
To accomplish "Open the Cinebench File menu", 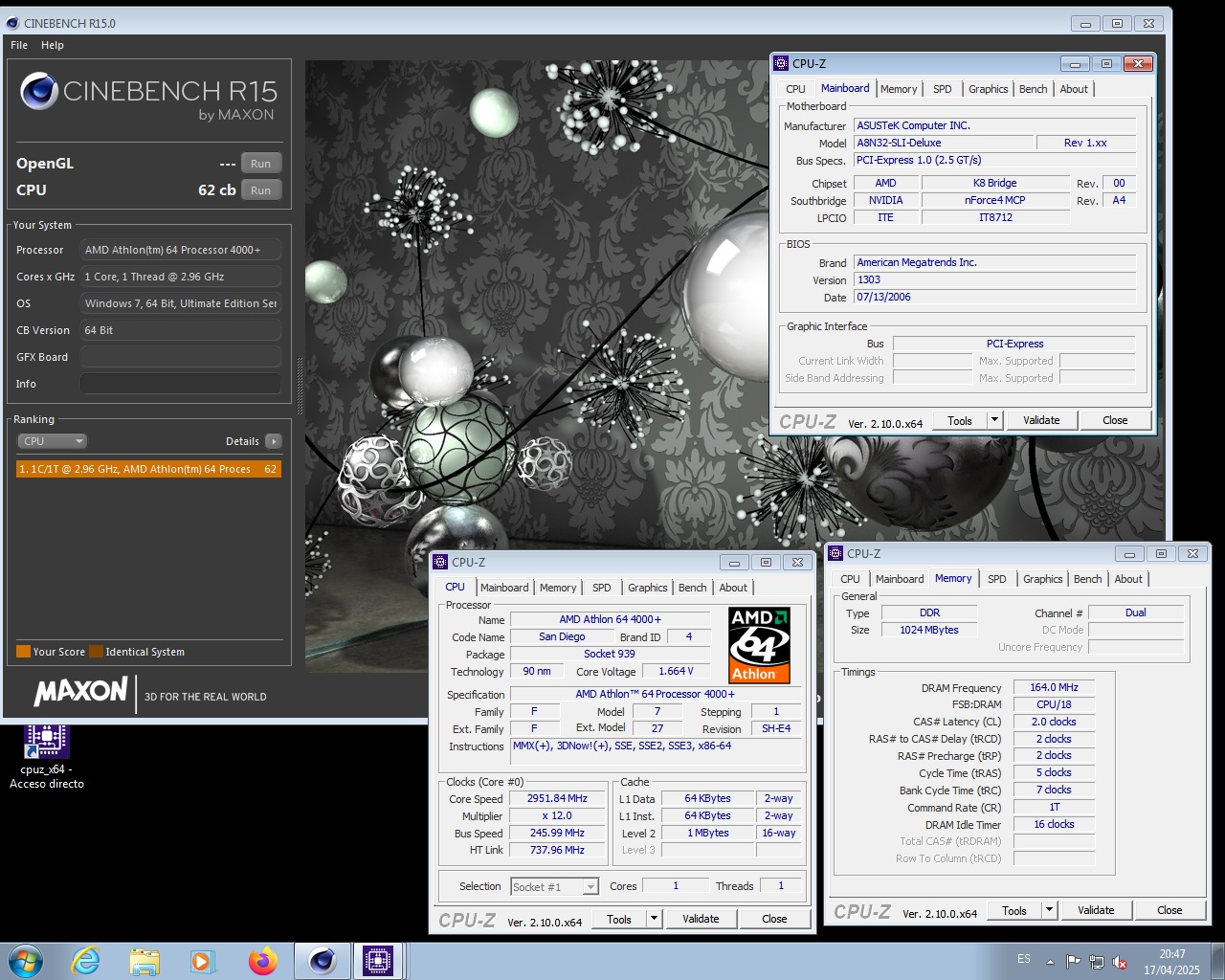I will point(19,45).
